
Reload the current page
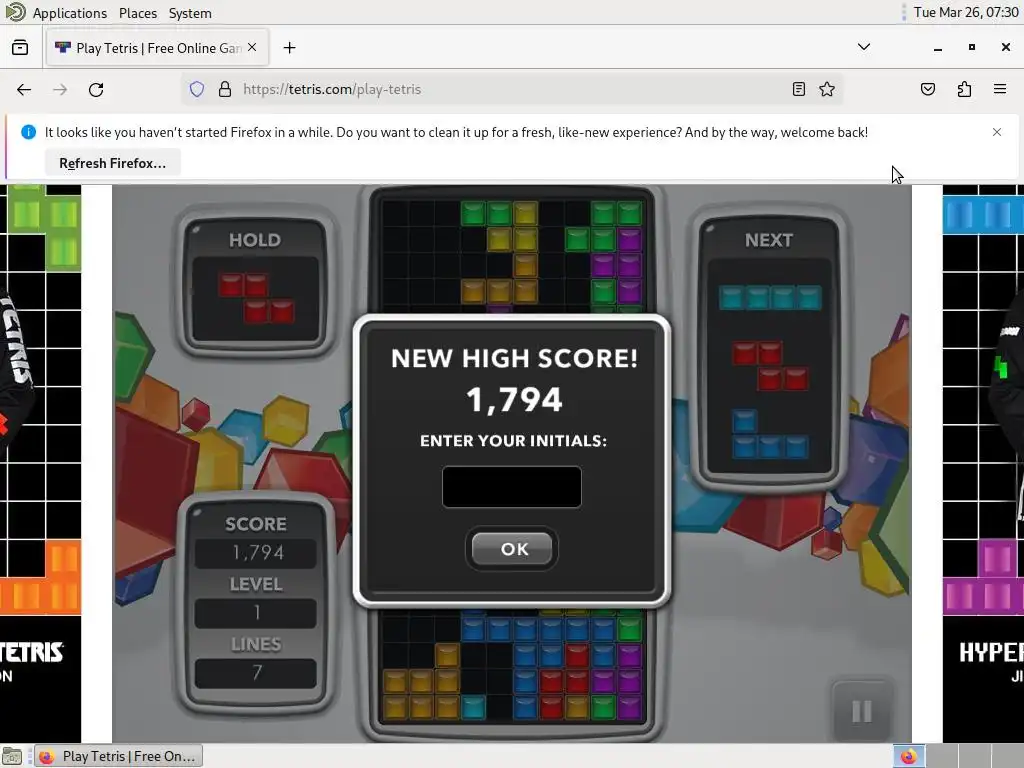click(x=96, y=89)
